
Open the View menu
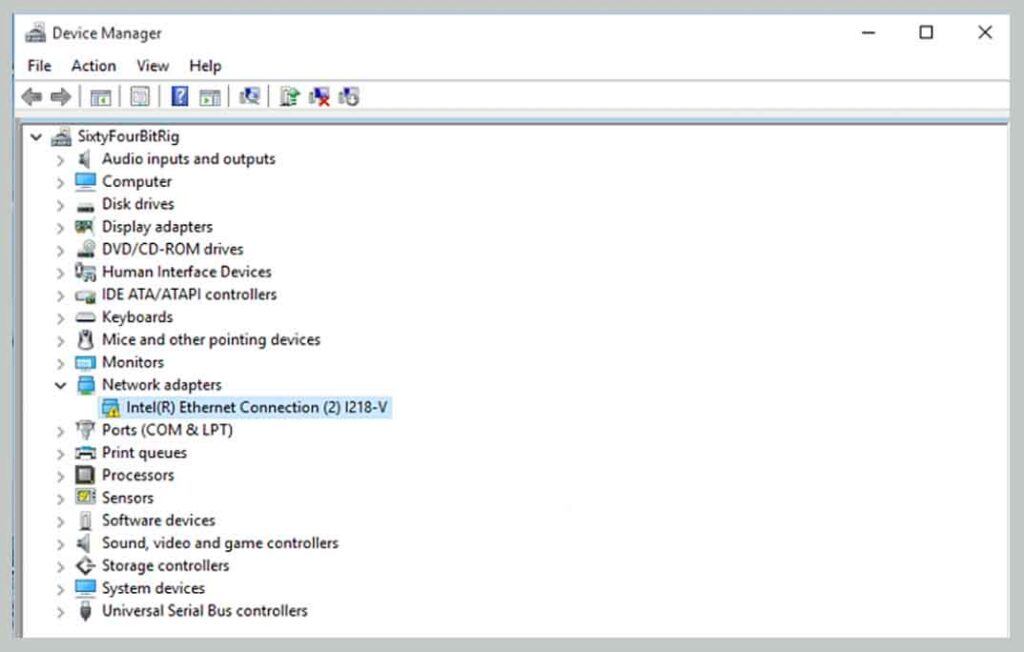pos(152,65)
